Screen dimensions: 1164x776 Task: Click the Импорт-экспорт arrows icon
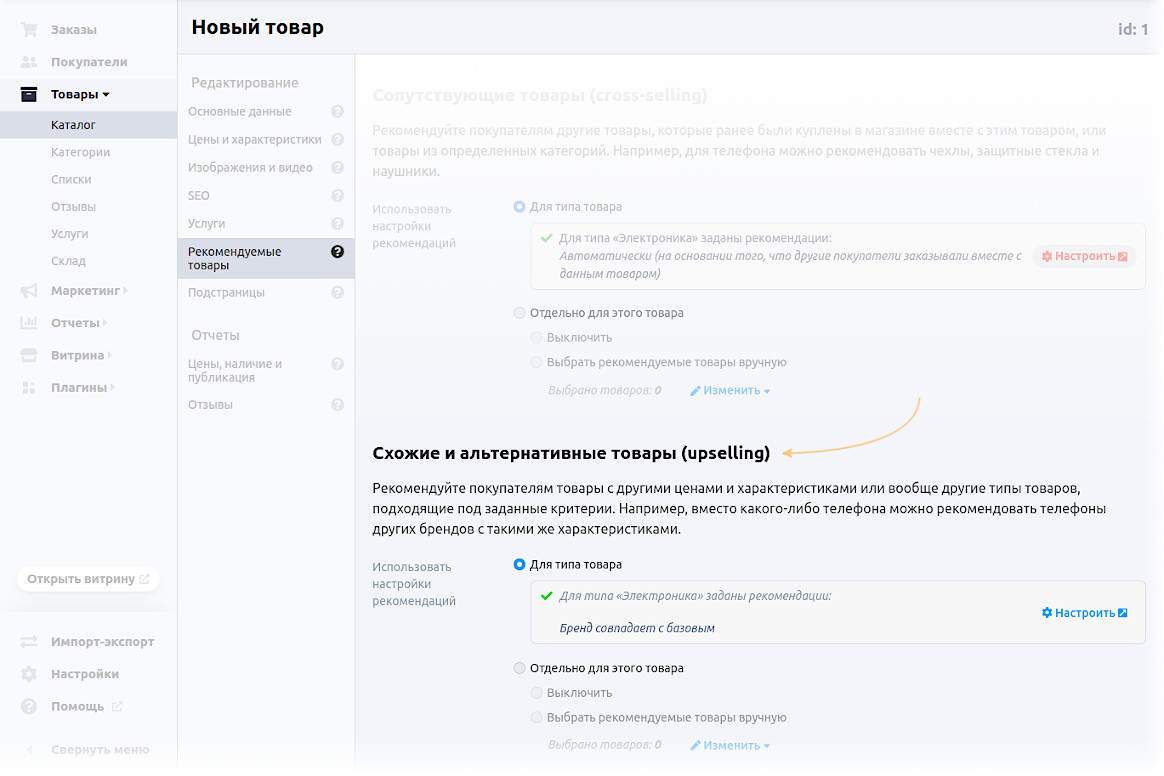click(x=29, y=642)
